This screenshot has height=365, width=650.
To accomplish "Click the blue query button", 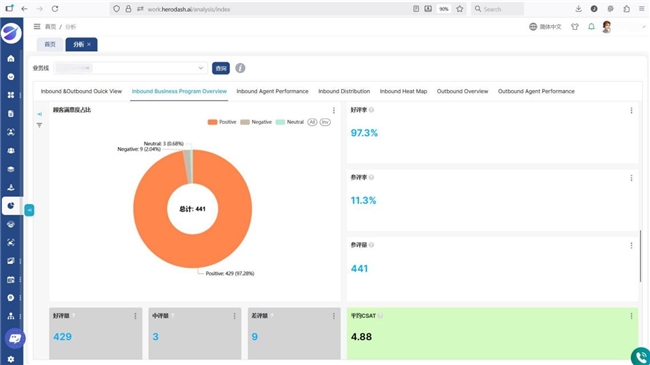I will click(221, 68).
